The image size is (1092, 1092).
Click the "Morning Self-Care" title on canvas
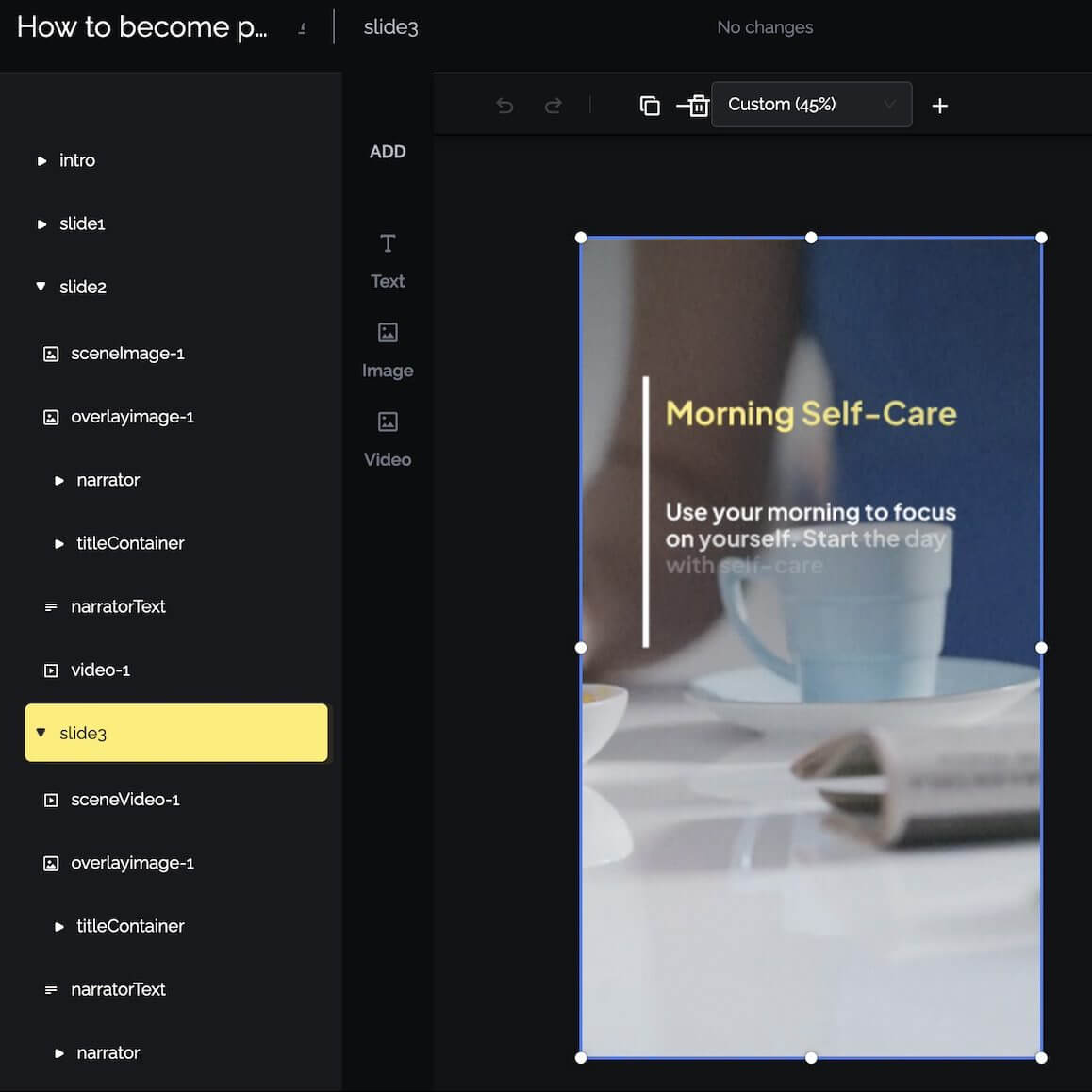click(811, 414)
